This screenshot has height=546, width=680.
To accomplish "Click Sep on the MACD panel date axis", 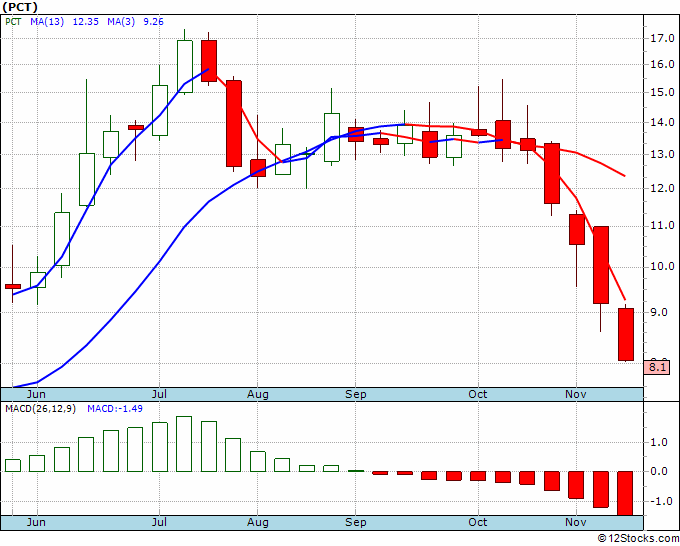I will tap(356, 522).
